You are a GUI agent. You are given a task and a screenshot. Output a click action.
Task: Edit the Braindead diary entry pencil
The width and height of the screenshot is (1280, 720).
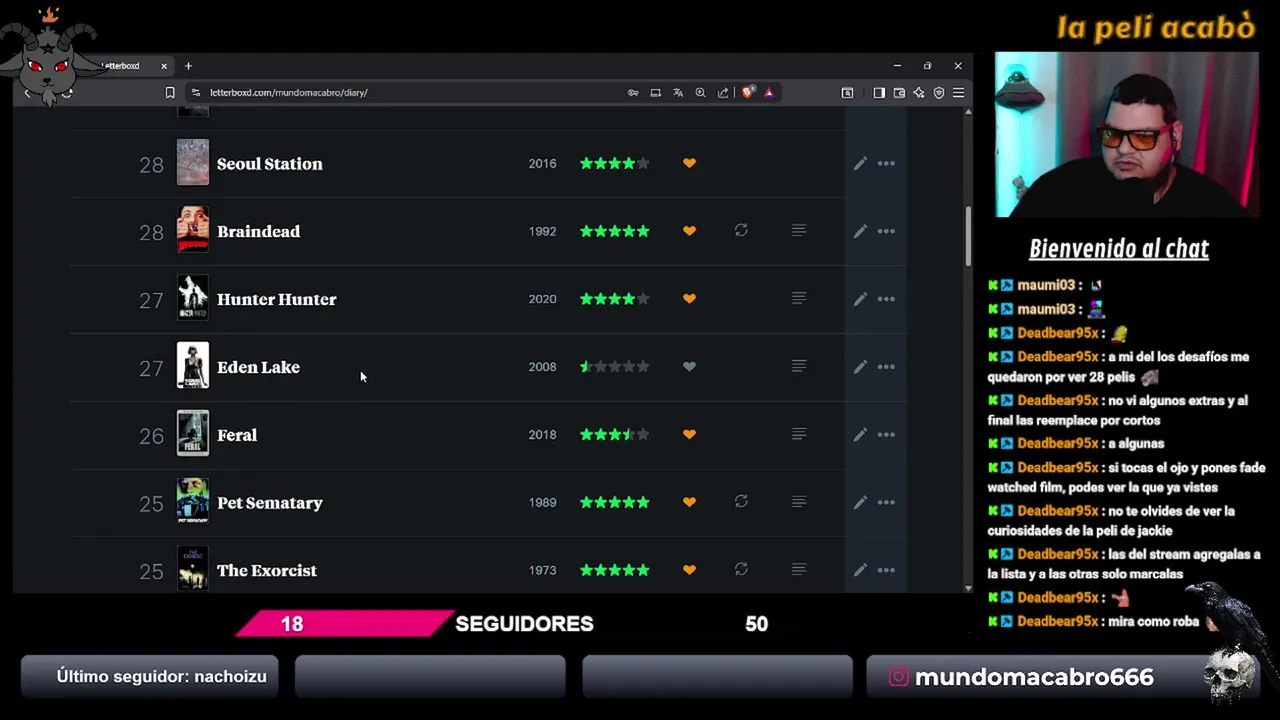pos(860,231)
